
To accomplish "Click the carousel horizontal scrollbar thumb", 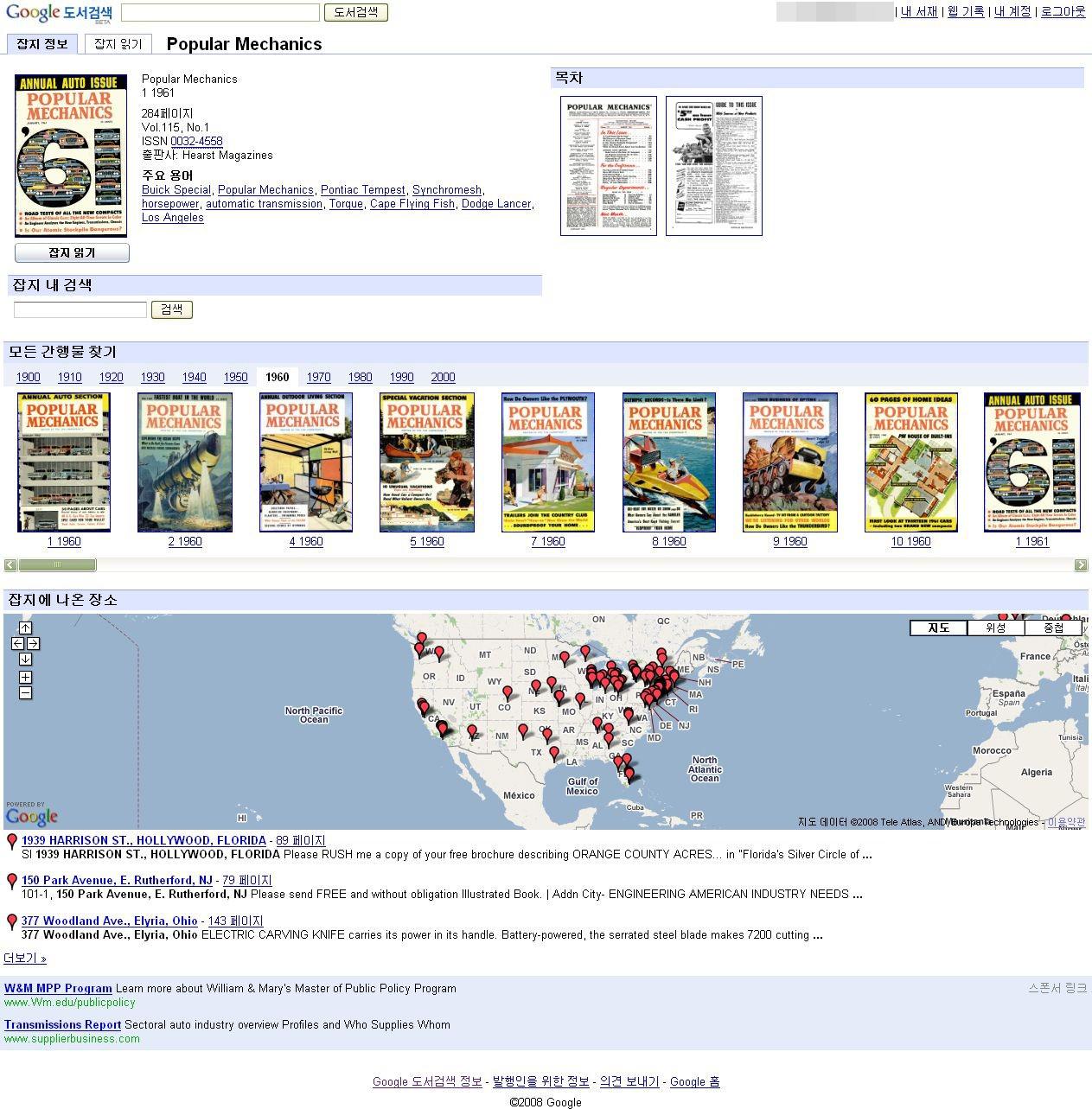I will point(57,565).
